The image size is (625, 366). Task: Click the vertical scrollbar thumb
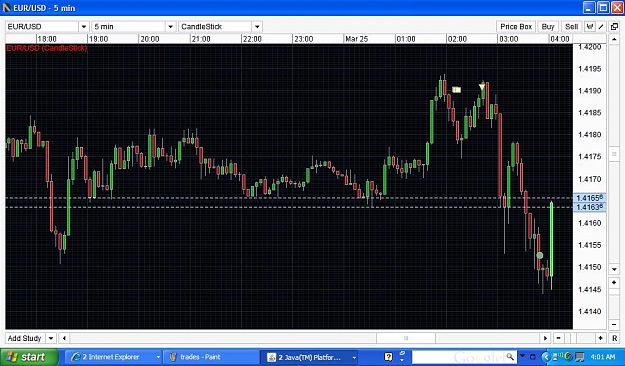point(614,154)
